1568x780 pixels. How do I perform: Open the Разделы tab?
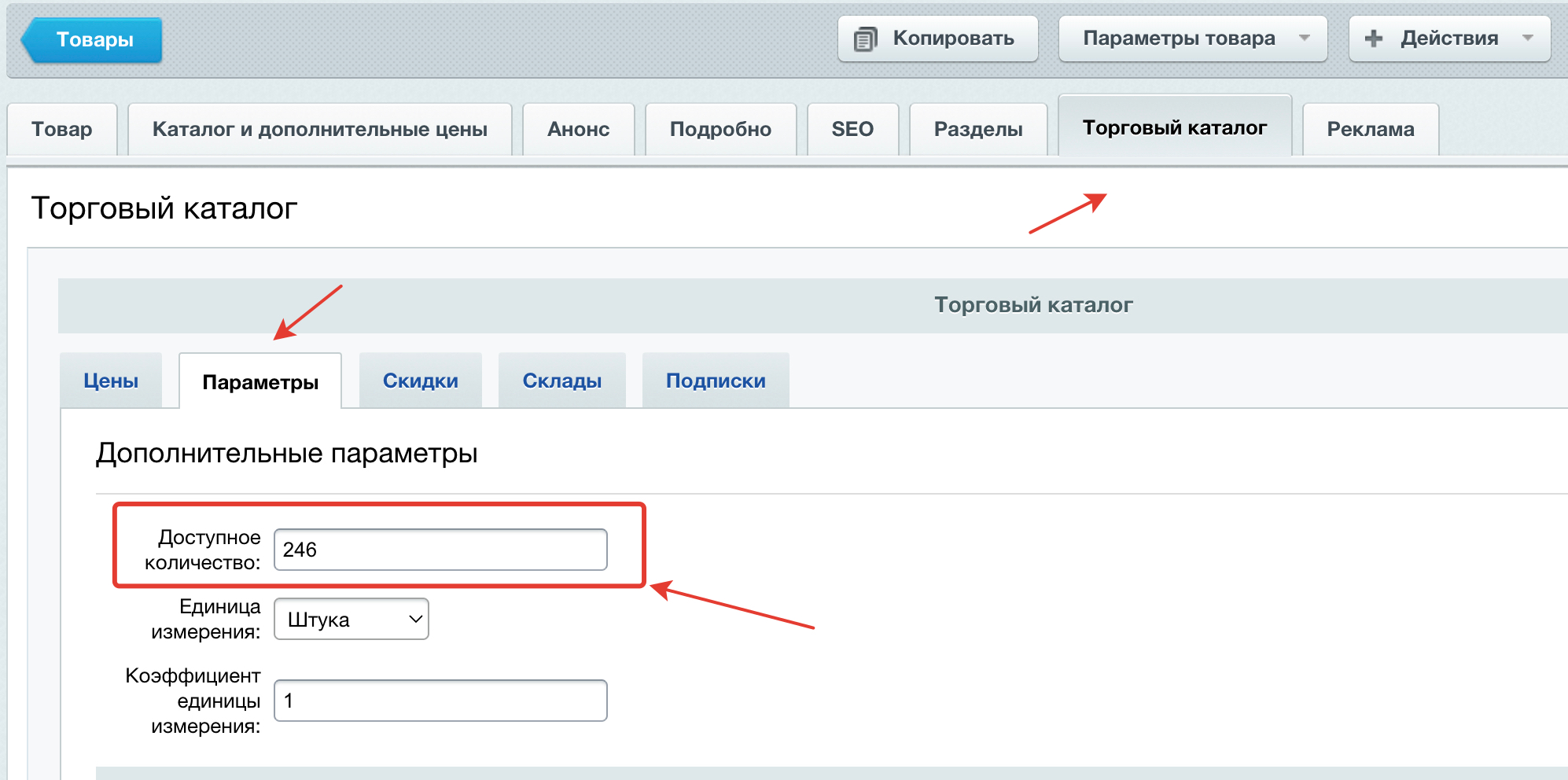[x=979, y=129]
